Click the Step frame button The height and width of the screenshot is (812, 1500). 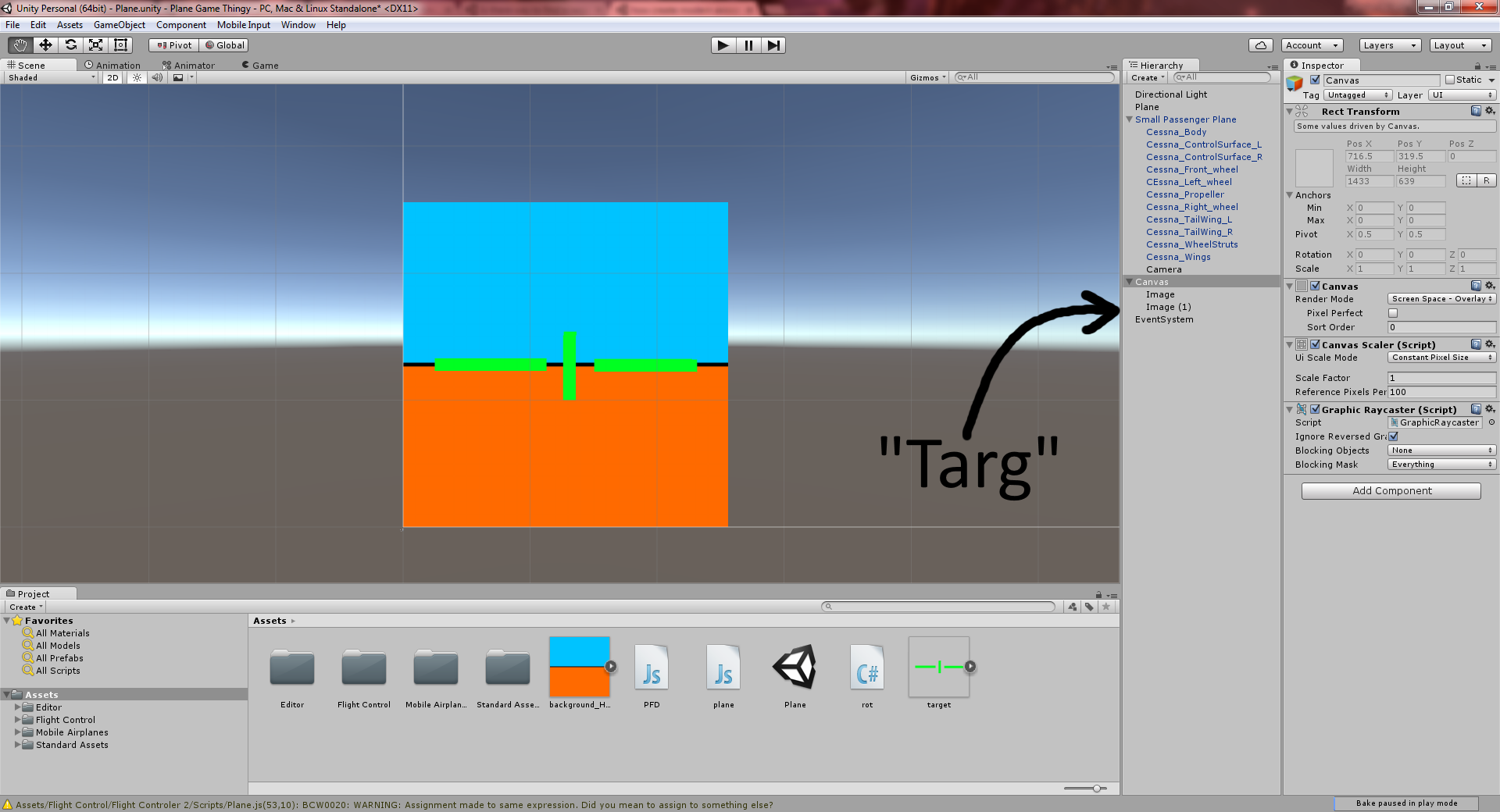coord(773,45)
